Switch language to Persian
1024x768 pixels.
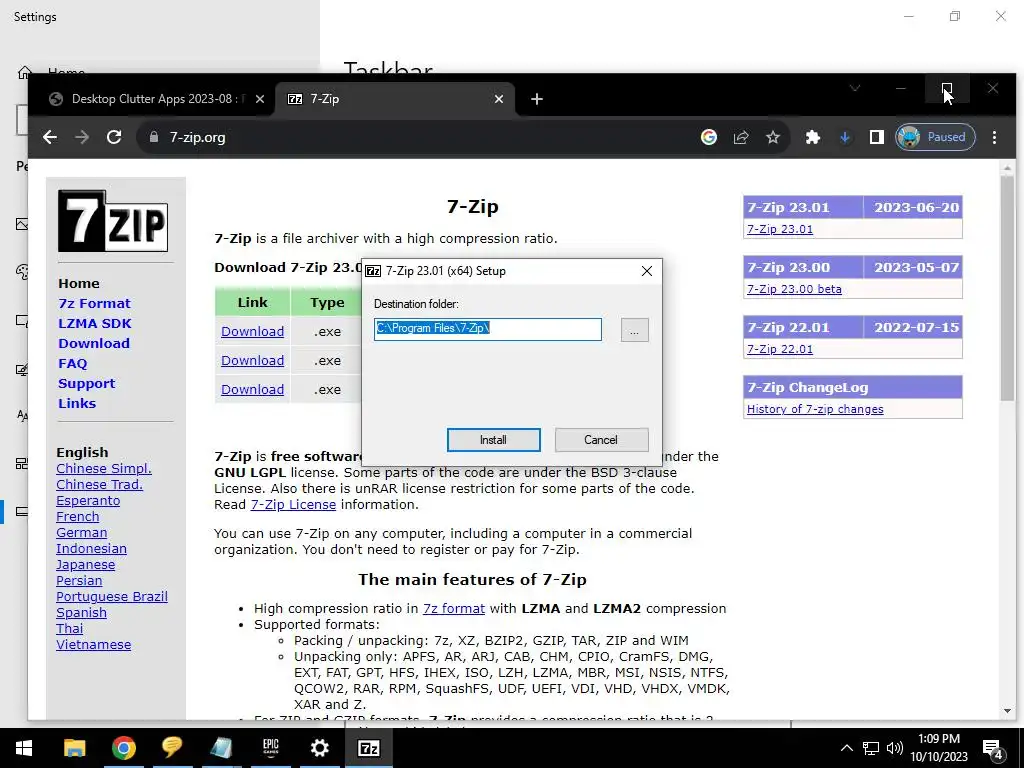click(x=79, y=581)
